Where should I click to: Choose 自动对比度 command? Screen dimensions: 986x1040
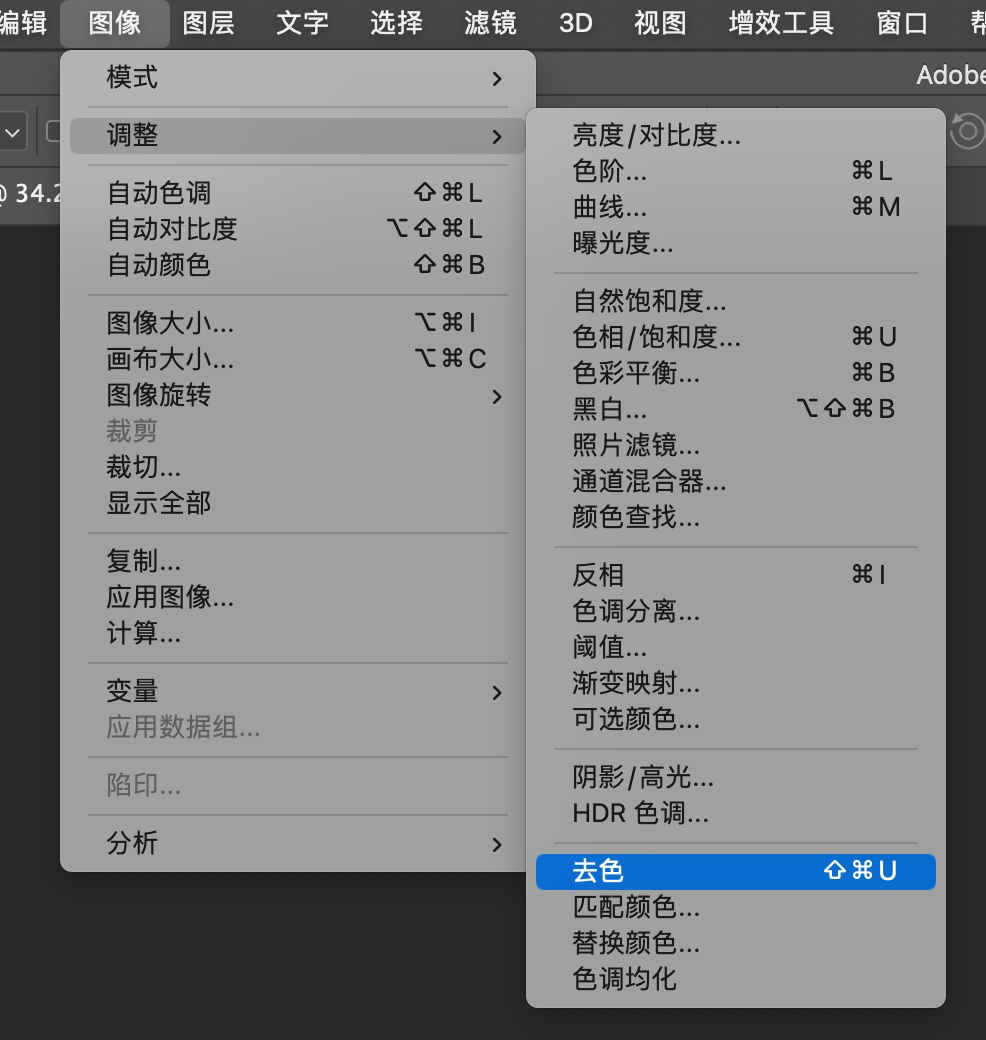[x=298, y=229]
